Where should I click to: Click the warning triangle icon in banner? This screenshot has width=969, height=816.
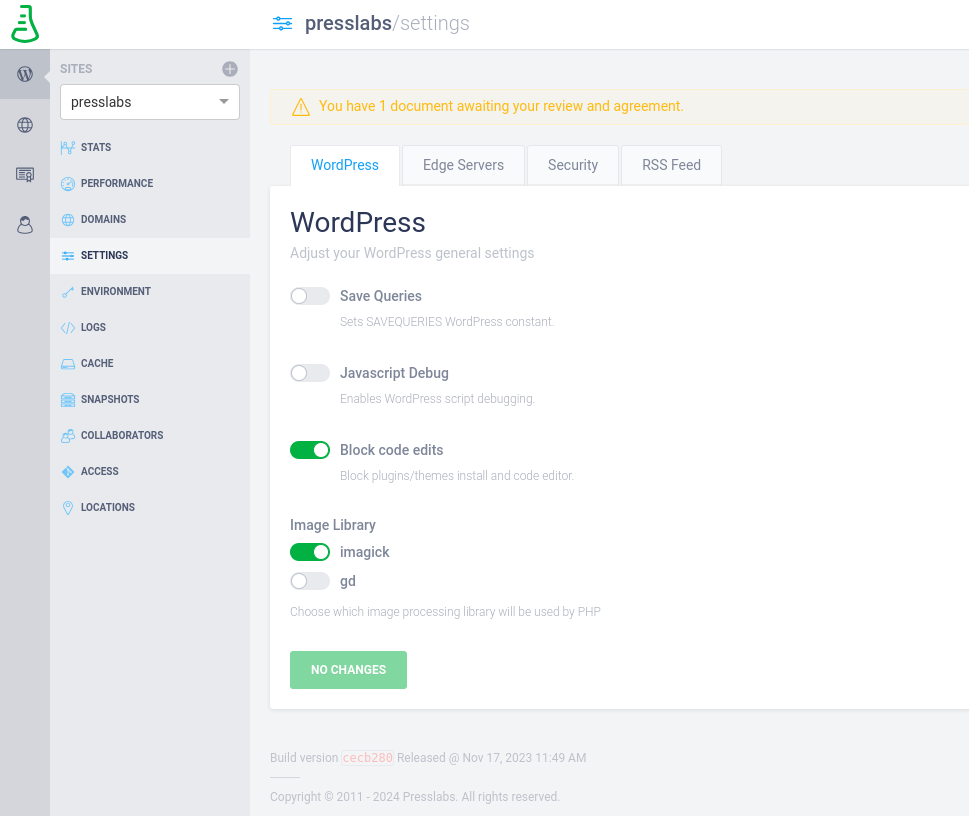(x=300, y=107)
